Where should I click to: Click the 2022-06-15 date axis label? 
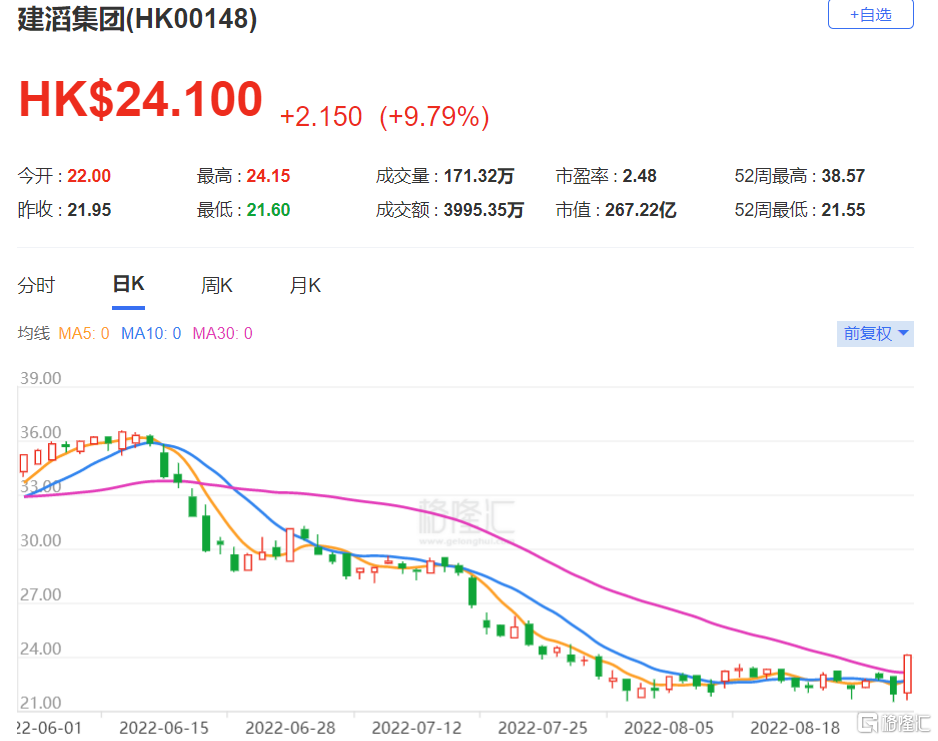pyautogui.click(x=164, y=728)
